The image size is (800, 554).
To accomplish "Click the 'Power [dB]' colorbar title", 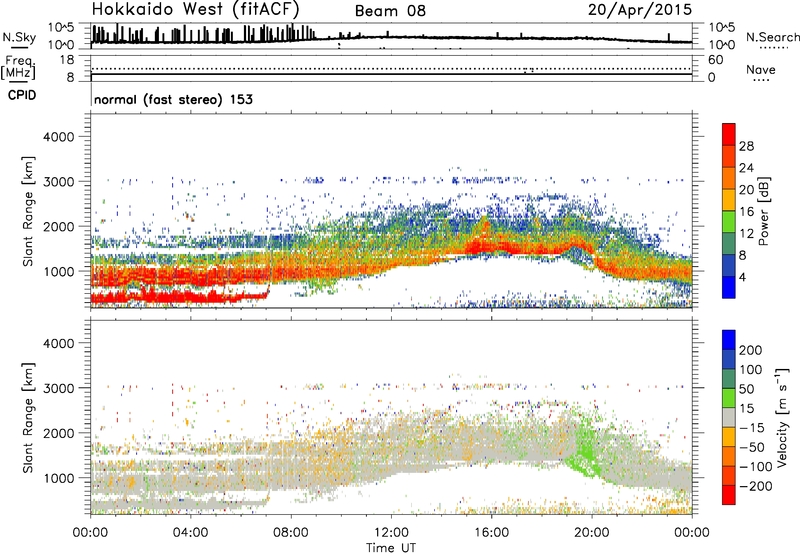I will [x=764, y=211].
